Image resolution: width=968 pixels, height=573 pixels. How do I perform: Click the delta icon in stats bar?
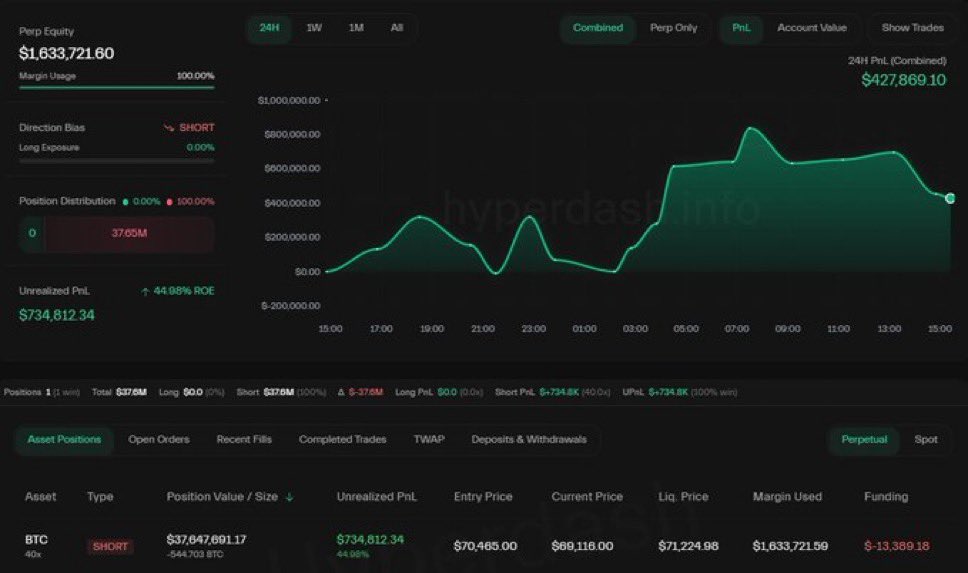341,393
